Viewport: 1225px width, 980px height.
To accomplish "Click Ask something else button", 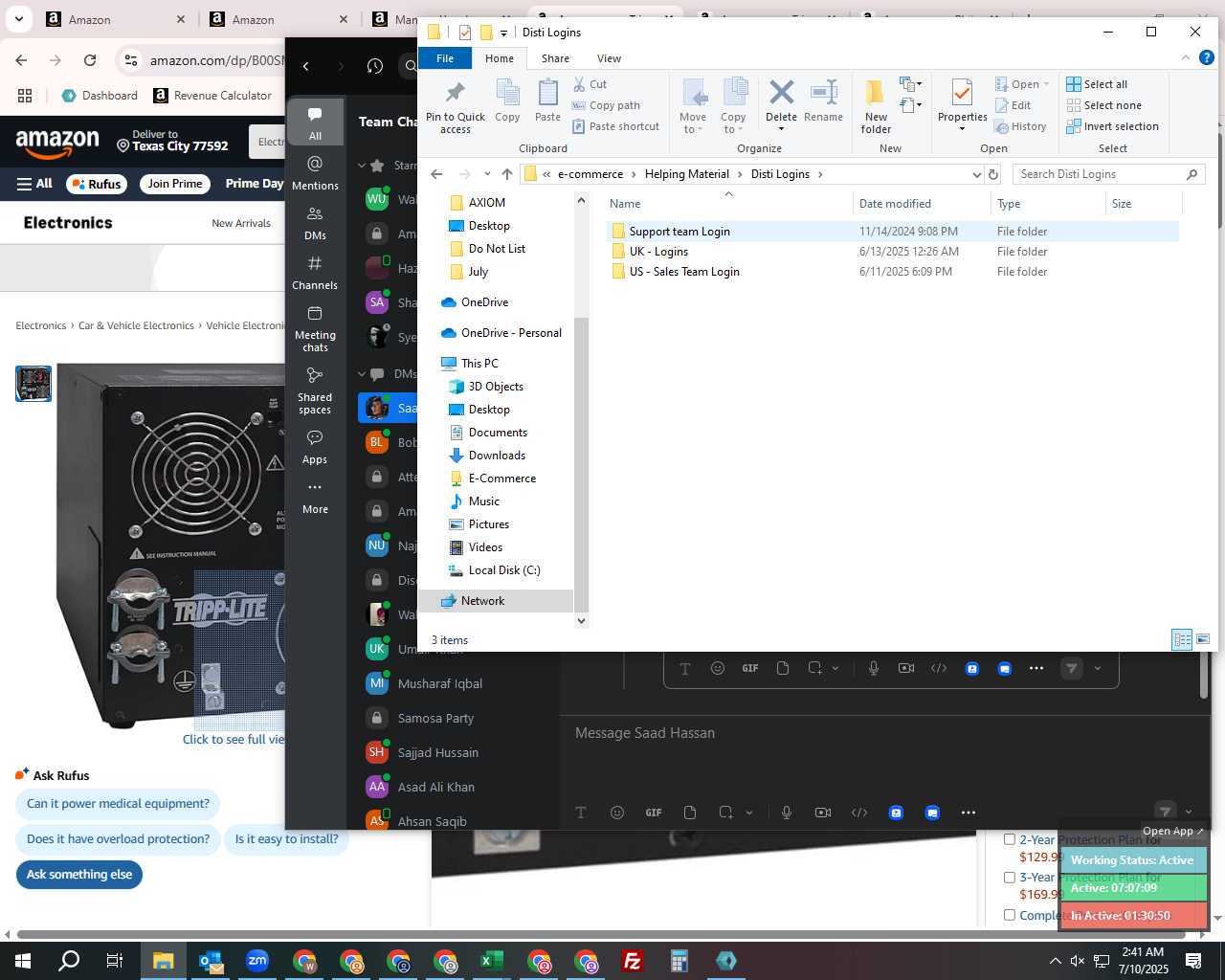I will pyautogui.click(x=79, y=875).
